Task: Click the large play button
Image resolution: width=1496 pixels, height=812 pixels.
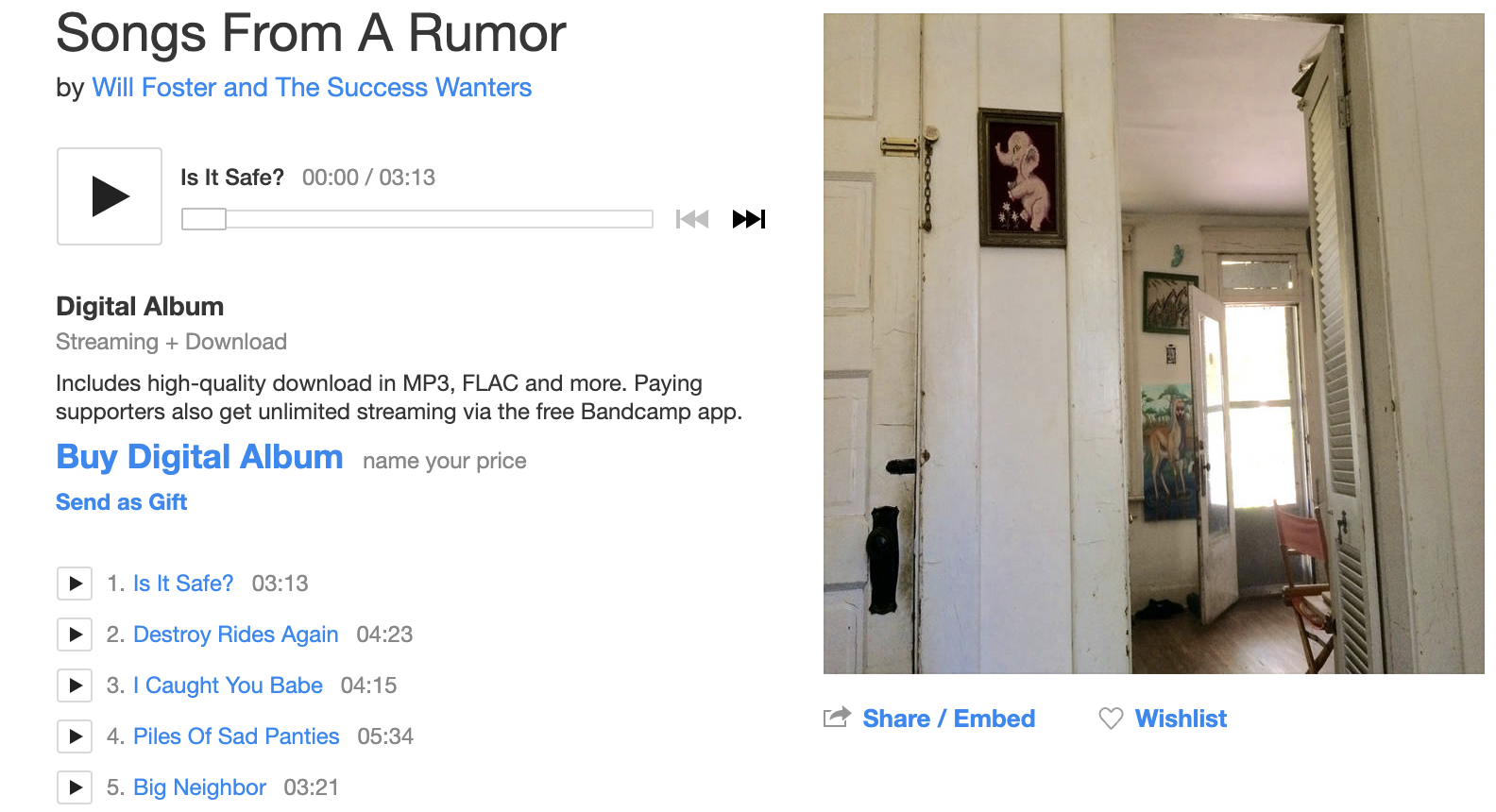Action: tap(110, 196)
